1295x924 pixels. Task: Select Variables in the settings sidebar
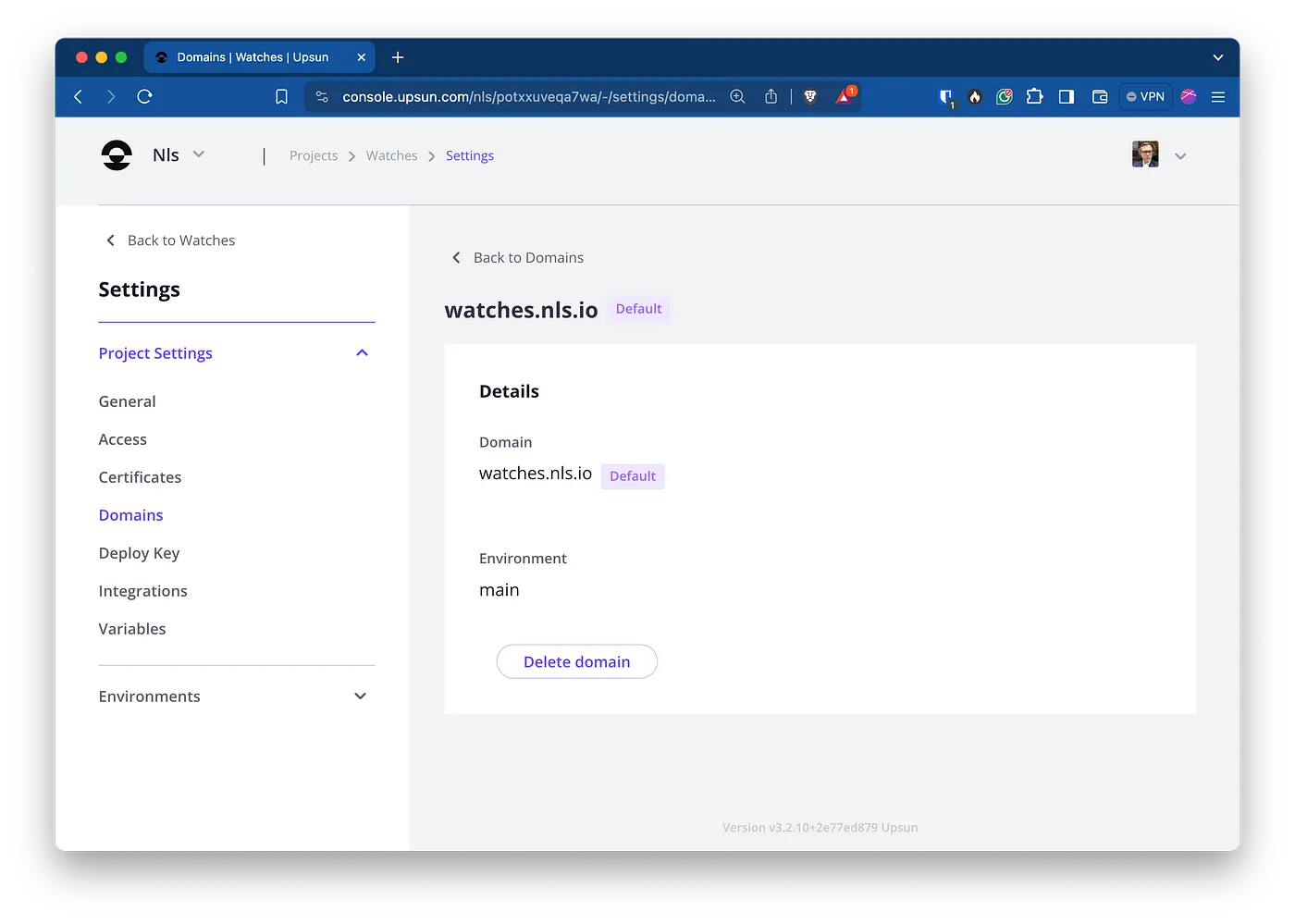(x=132, y=629)
